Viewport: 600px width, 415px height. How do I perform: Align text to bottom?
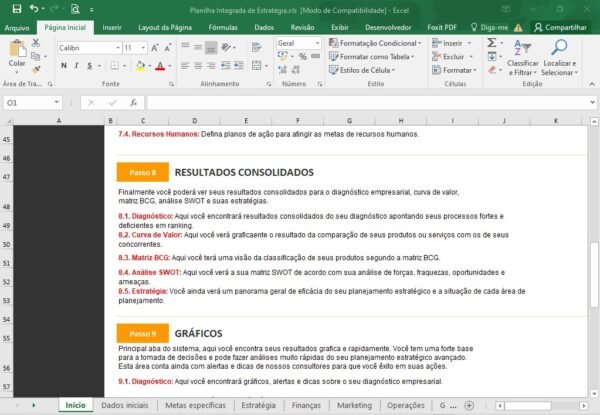[x=211, y=47]
